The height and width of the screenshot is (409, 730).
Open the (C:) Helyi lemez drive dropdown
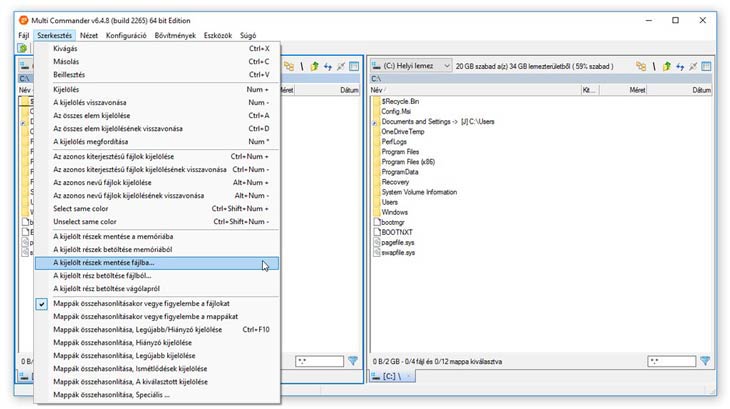click(411, 66)
